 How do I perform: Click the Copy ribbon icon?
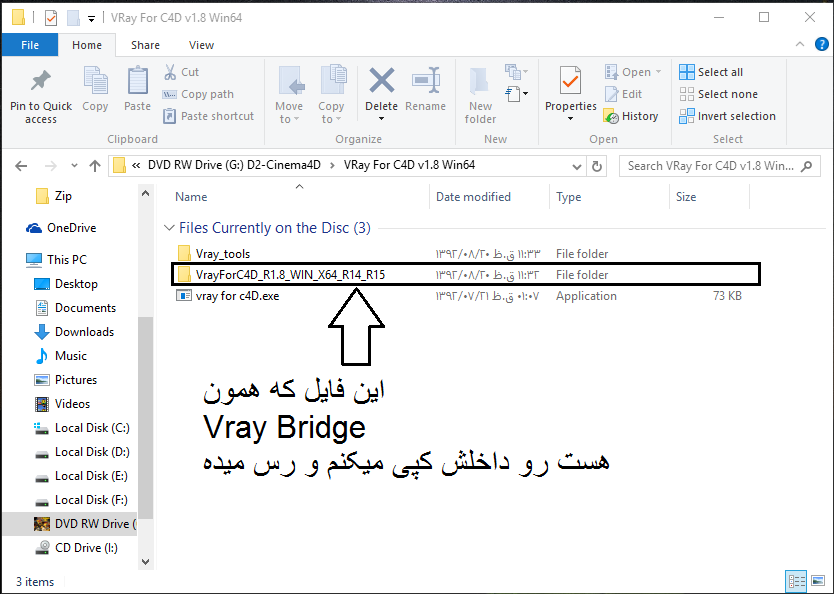click(x=95, y=80)
